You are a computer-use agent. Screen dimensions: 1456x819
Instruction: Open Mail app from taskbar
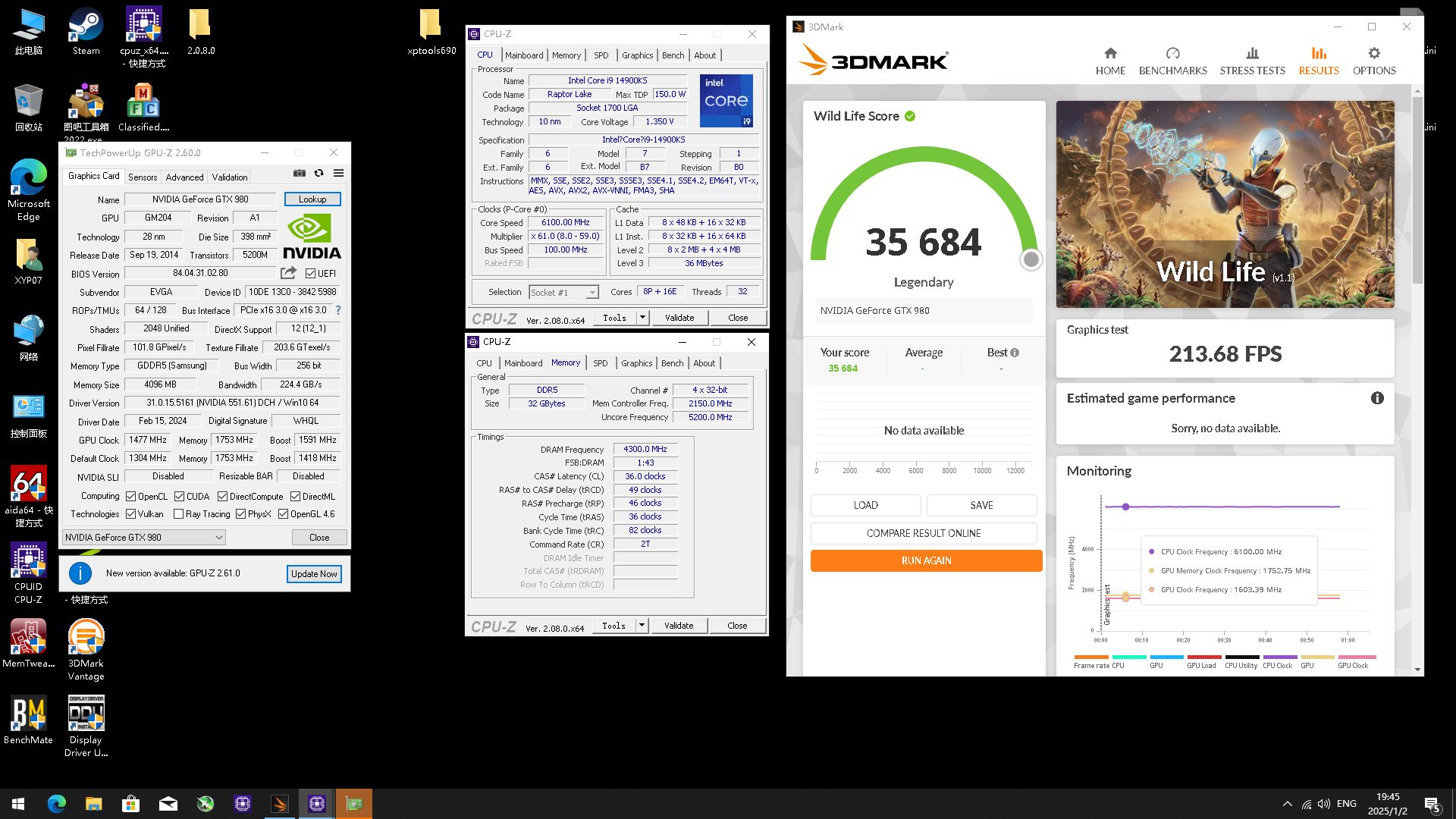(168, 804)
